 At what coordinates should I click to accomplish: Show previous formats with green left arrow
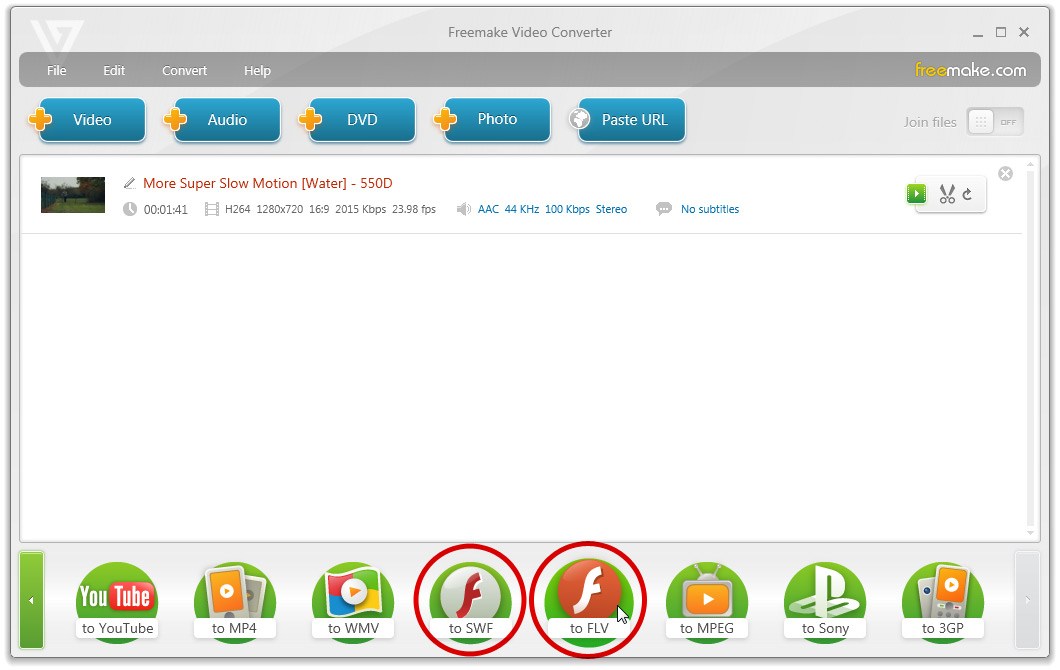point(31,600)
